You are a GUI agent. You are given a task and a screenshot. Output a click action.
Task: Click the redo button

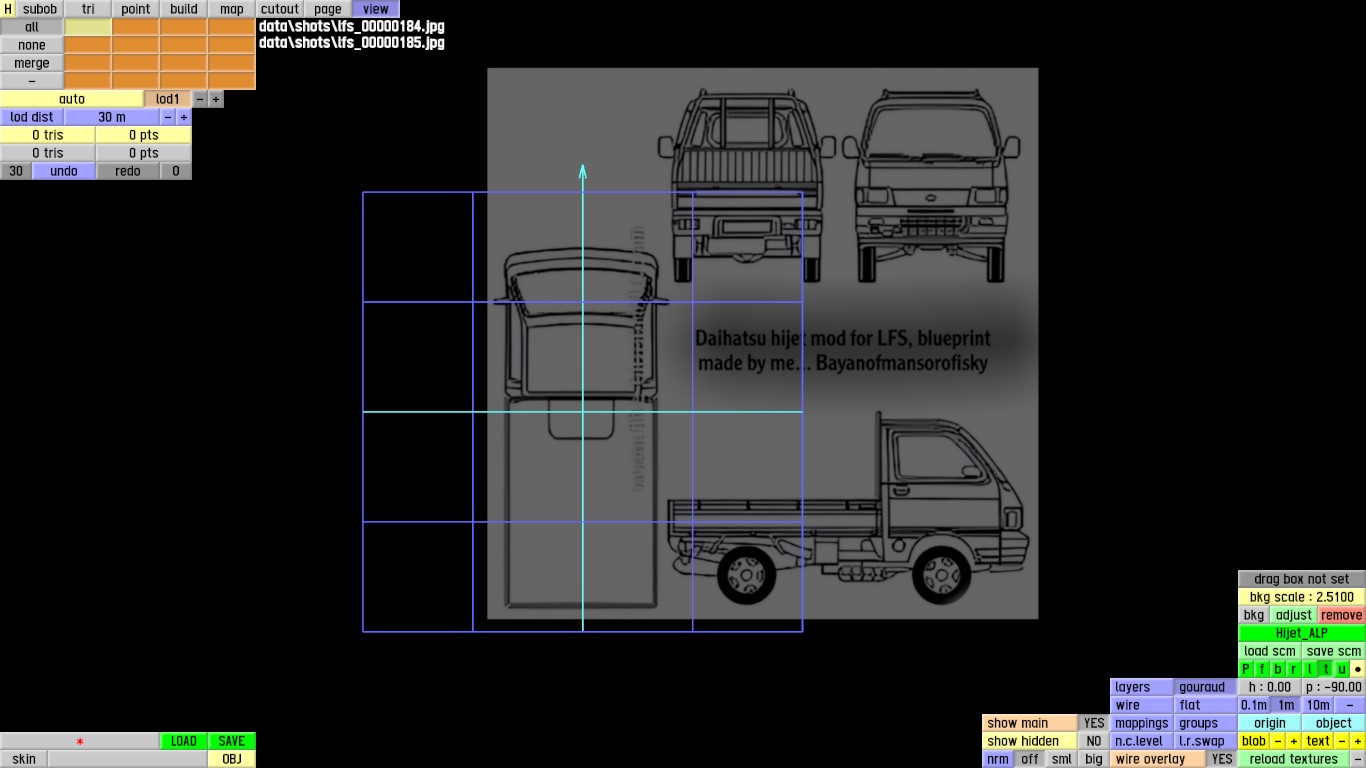tap(128, 171)
